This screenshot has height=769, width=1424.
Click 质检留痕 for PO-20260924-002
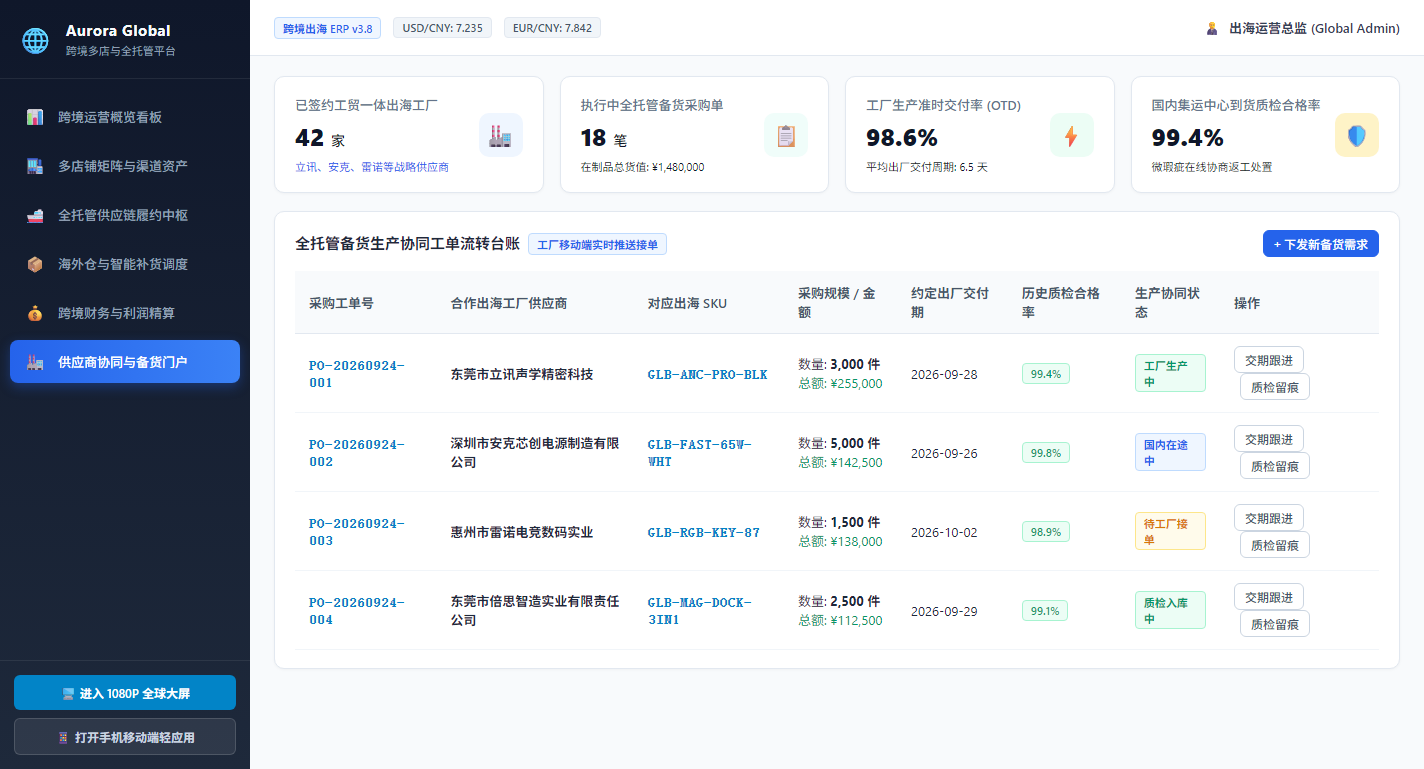[1275, 466]
